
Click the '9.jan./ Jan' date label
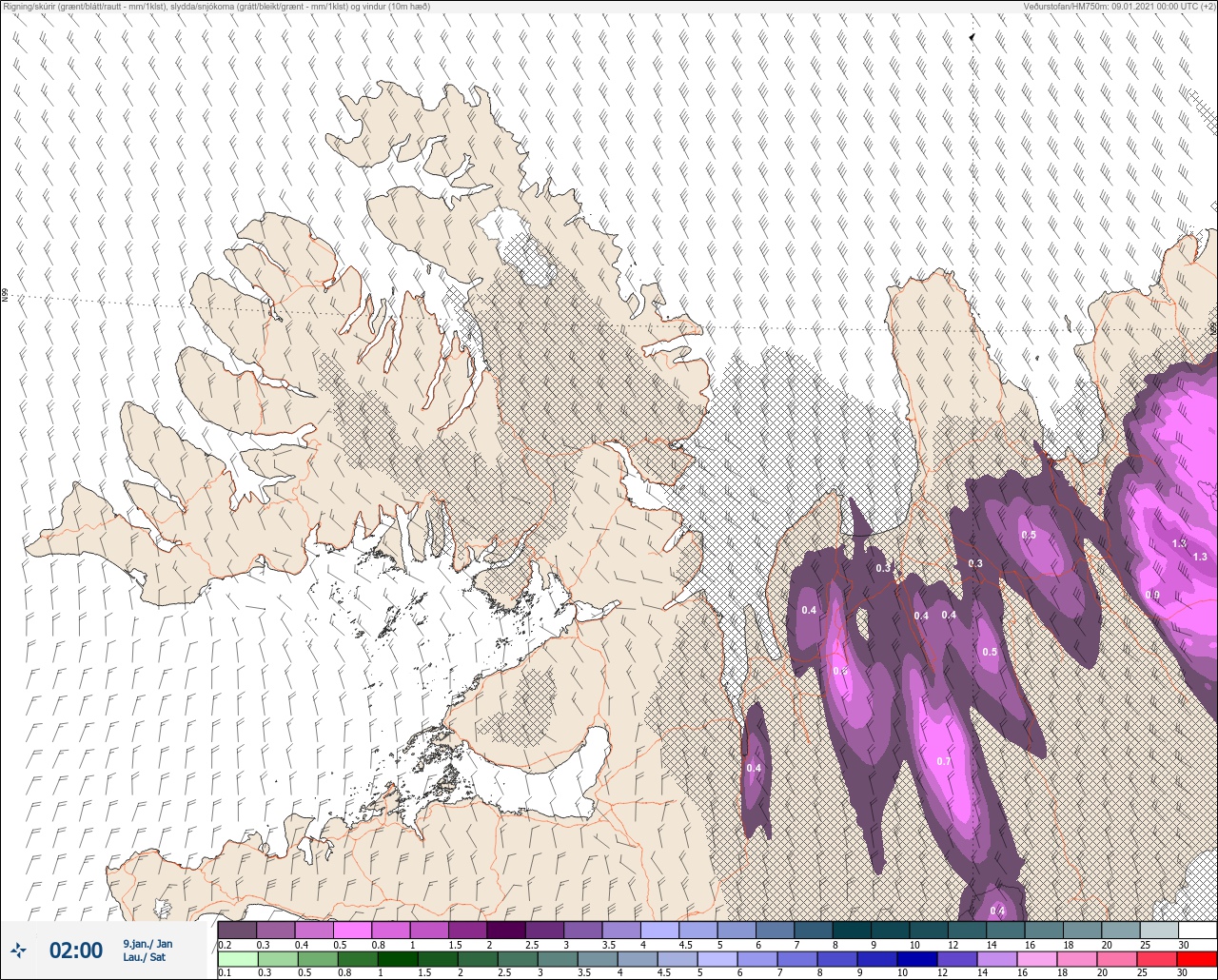click(x=147, y=944)
